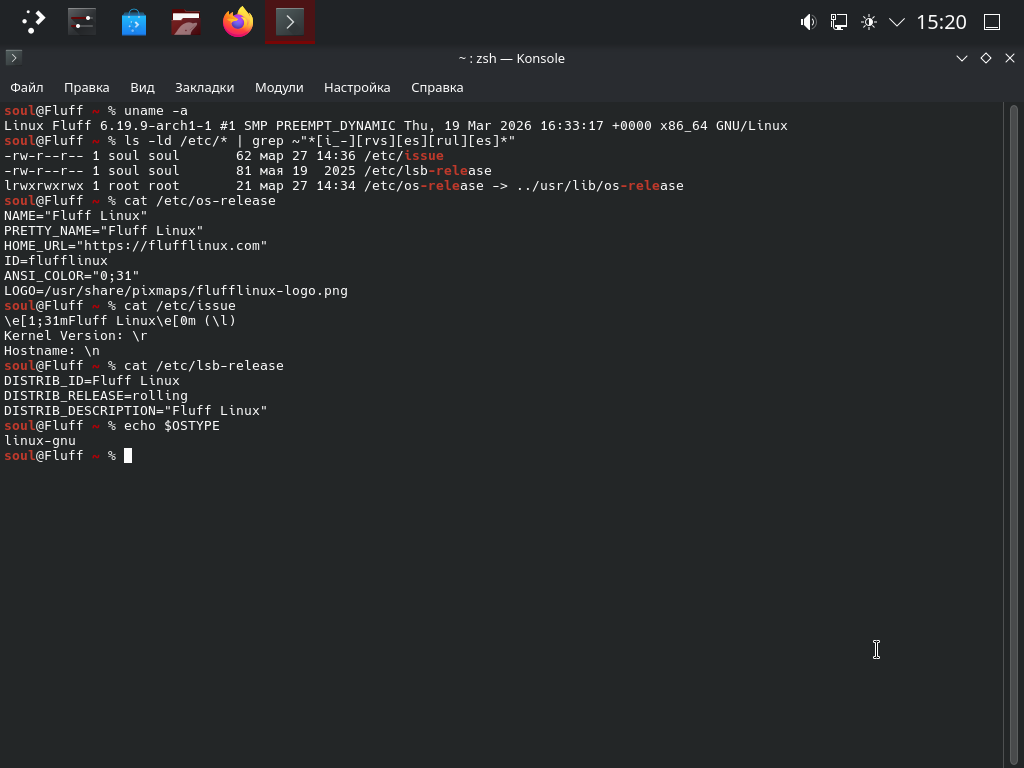Launch Firefox from the panel
1024x768 pixels.
coord(238,22)
